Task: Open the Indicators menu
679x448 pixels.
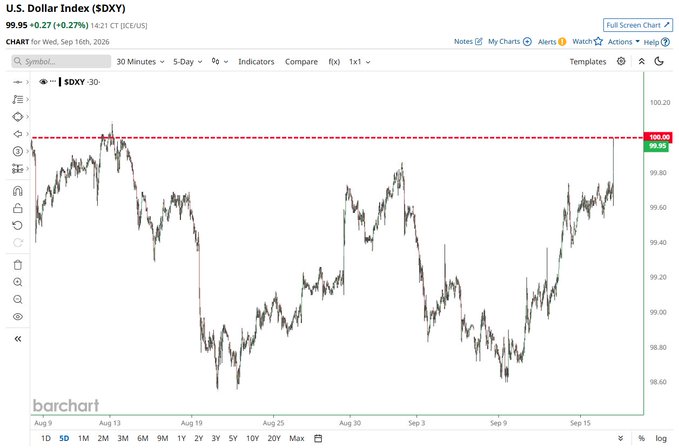Action: pos(256,61)
